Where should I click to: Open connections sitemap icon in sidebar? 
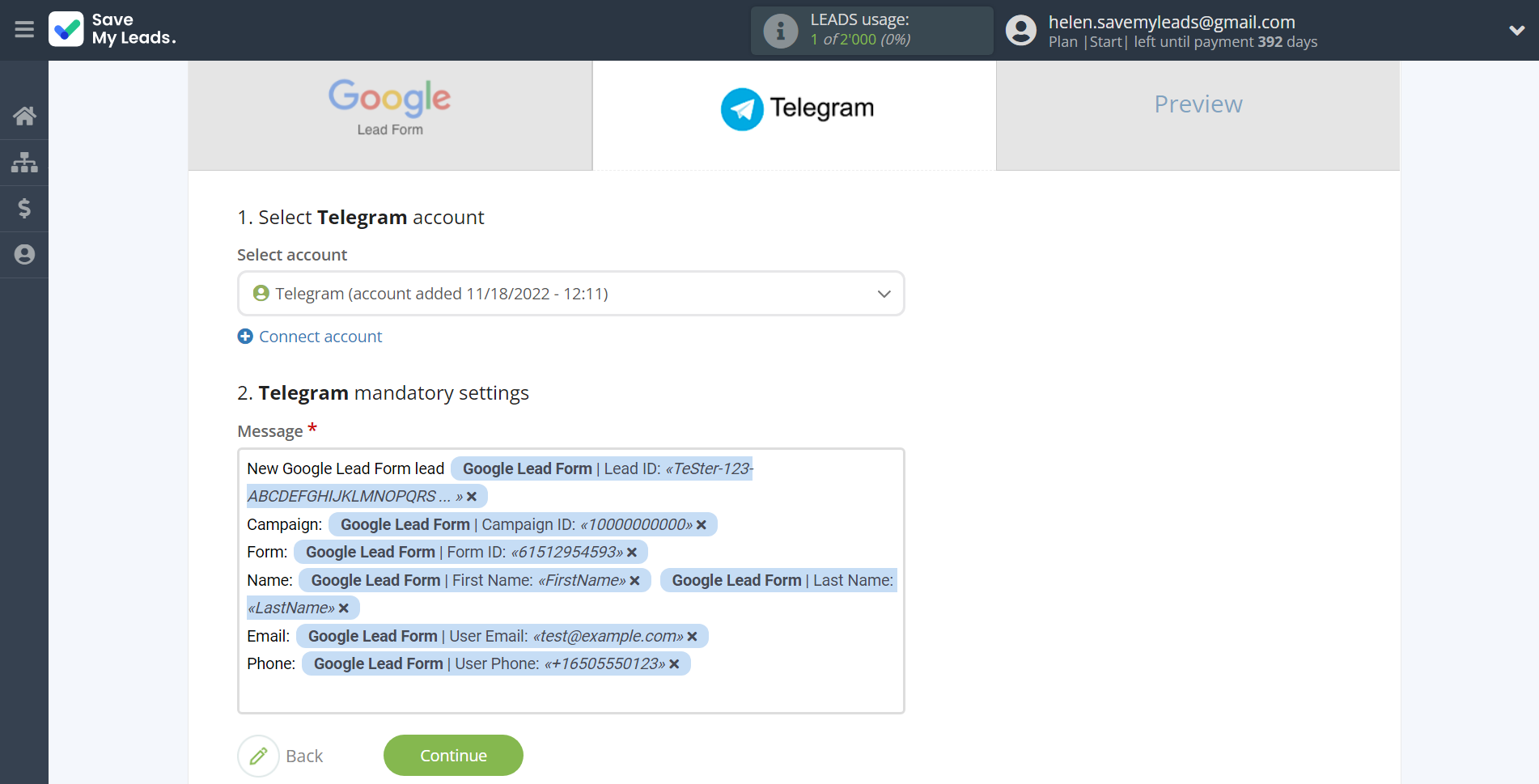point(24,162)
